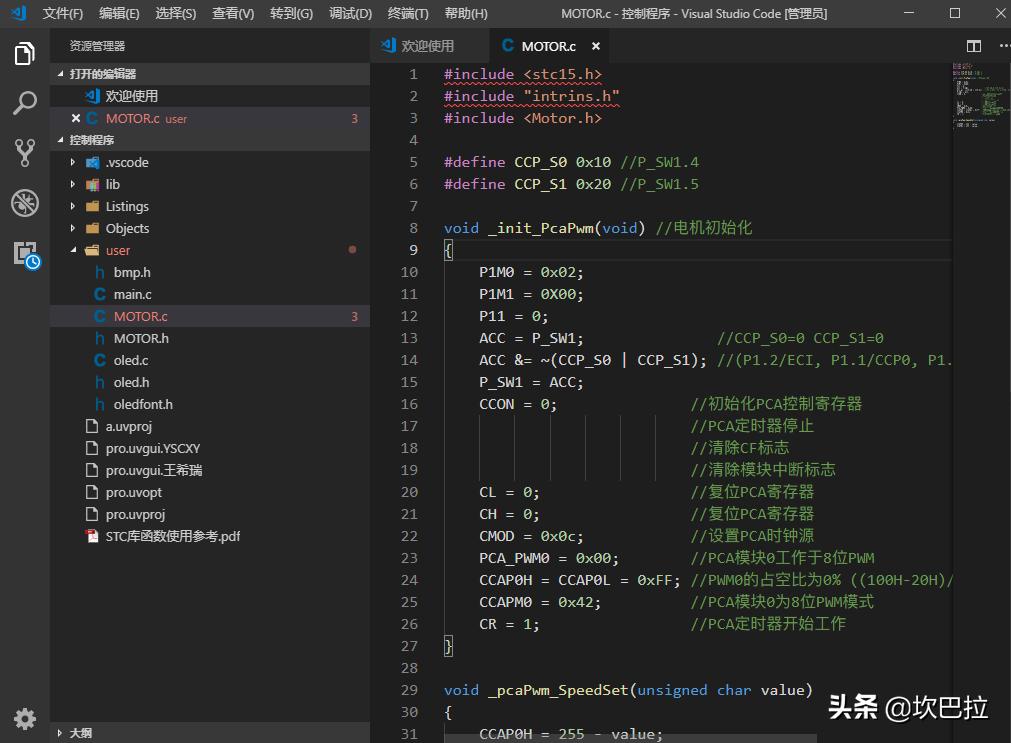This screenshot has height=743, width=1011.
Task: Open the Debug view icon
Action: [25, 203]
